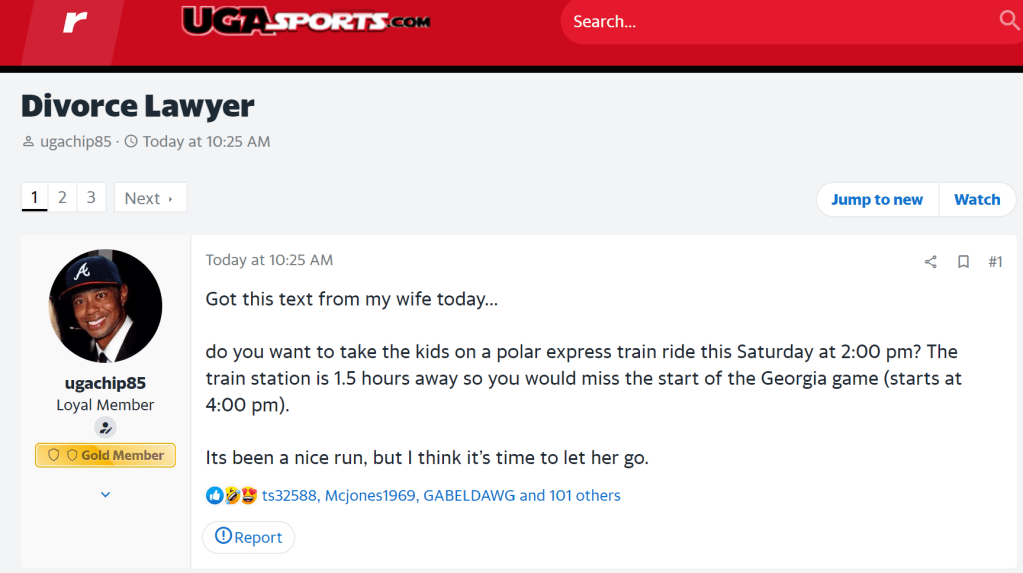
Task: Report the post
Action: point(248,537)
